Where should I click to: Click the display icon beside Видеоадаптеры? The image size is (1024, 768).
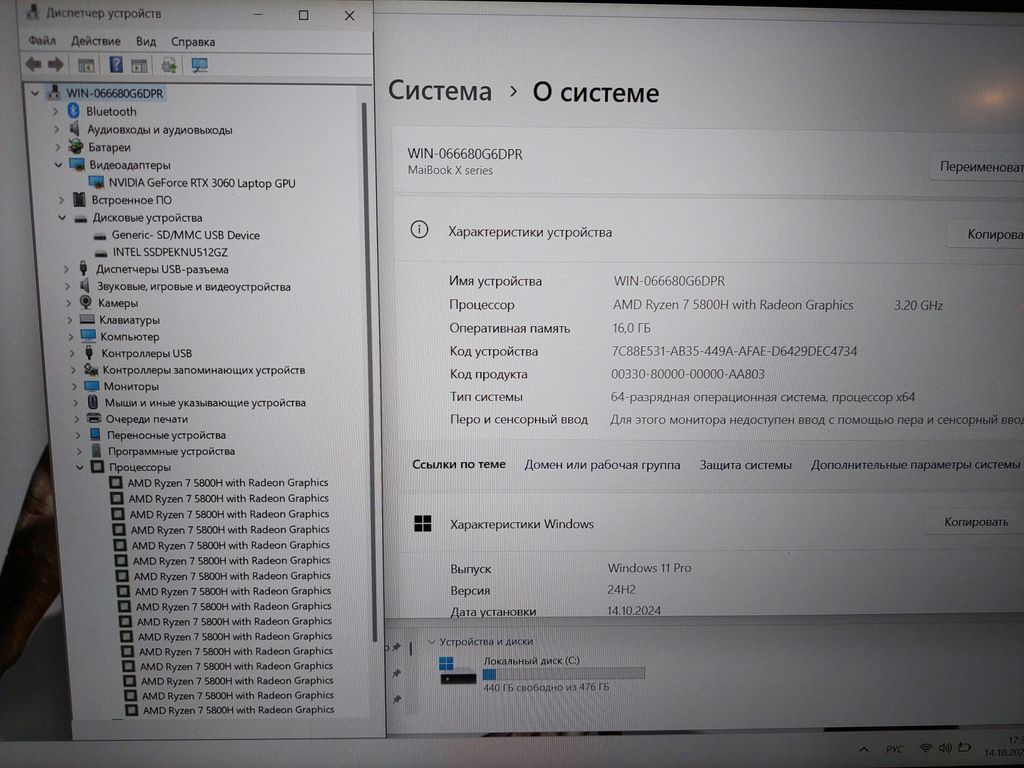point(77,164)
